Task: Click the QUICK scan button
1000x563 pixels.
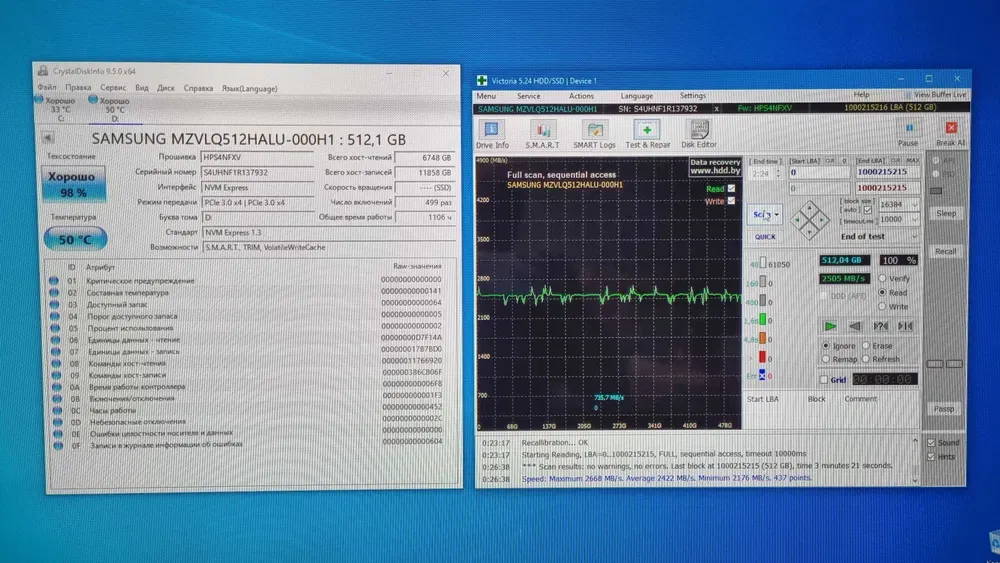Action: (765, 237)
